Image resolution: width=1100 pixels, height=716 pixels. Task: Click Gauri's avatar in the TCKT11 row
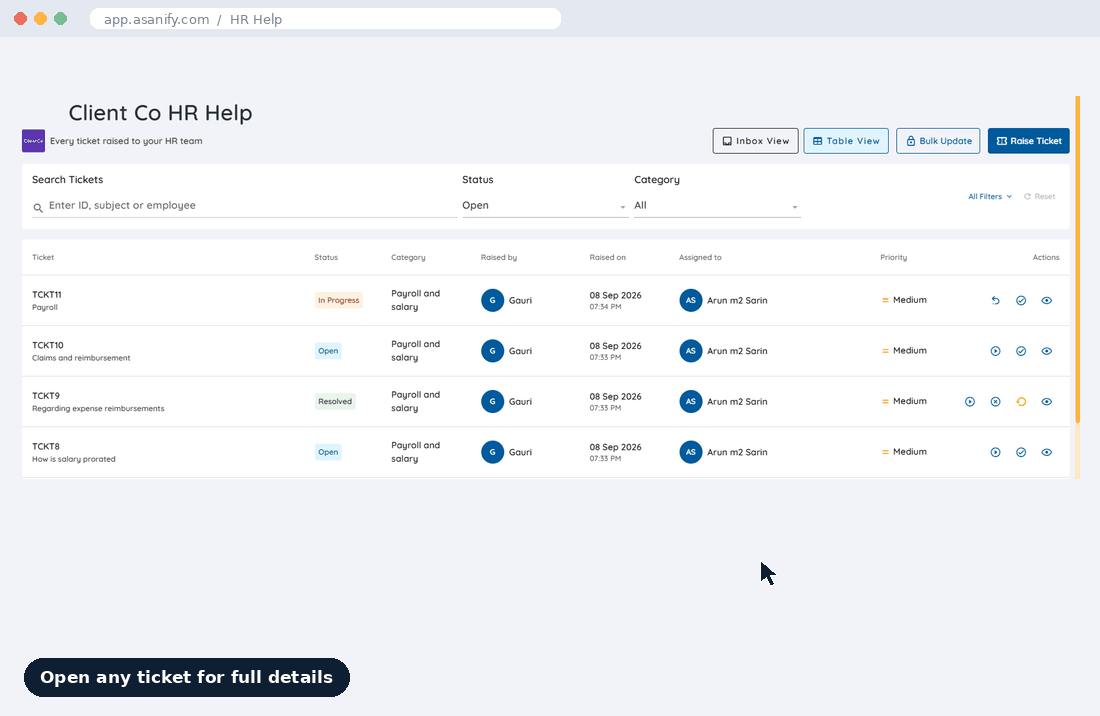click(x=492, y=300)
